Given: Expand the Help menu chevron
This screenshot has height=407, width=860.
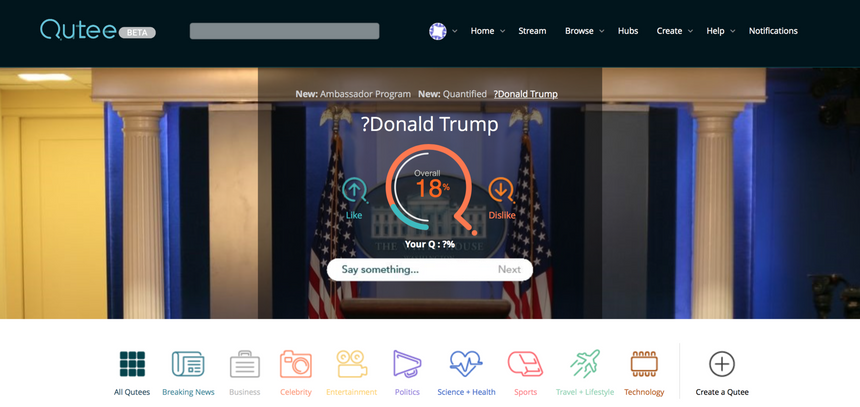Looking at the screenshot, I should click(x=733, y=31).
